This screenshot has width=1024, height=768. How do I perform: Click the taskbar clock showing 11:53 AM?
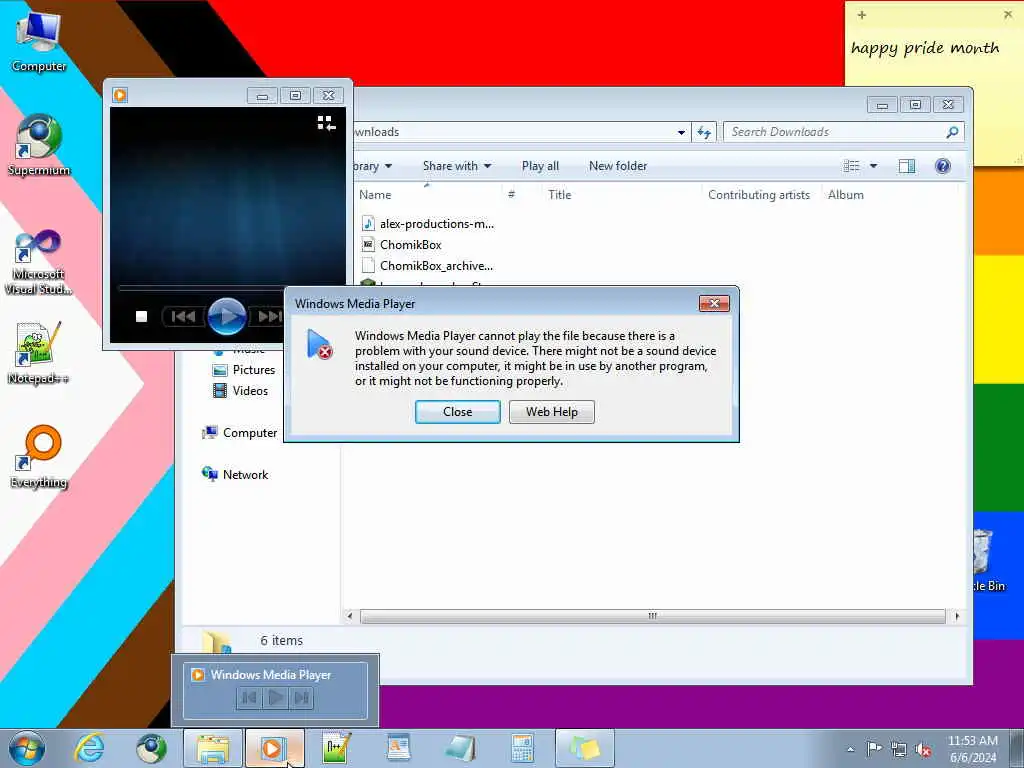(972, 749)
